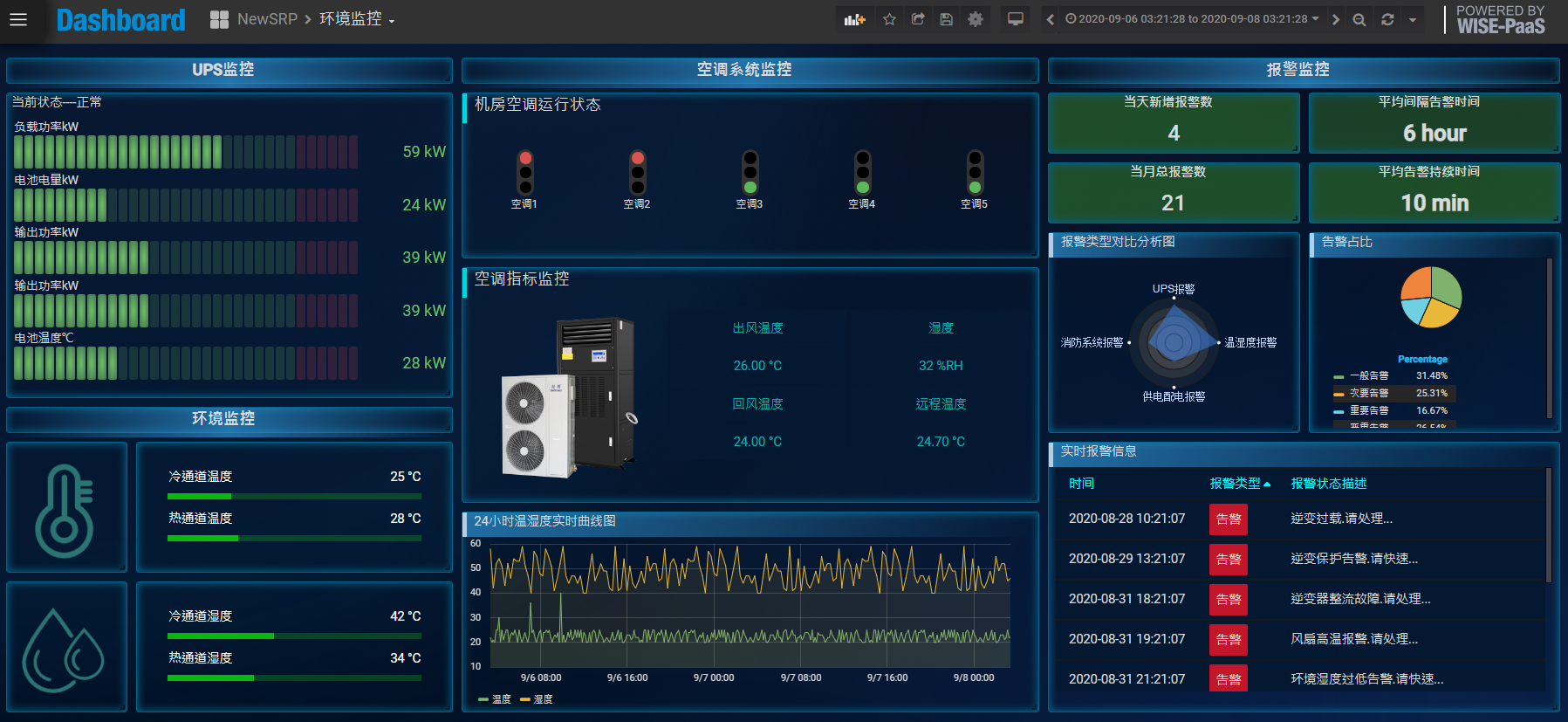This screenshot has width=1568, height=722.
Task: Click the Add panel icon
Action: pyautogui.click(x=854, y=19)
